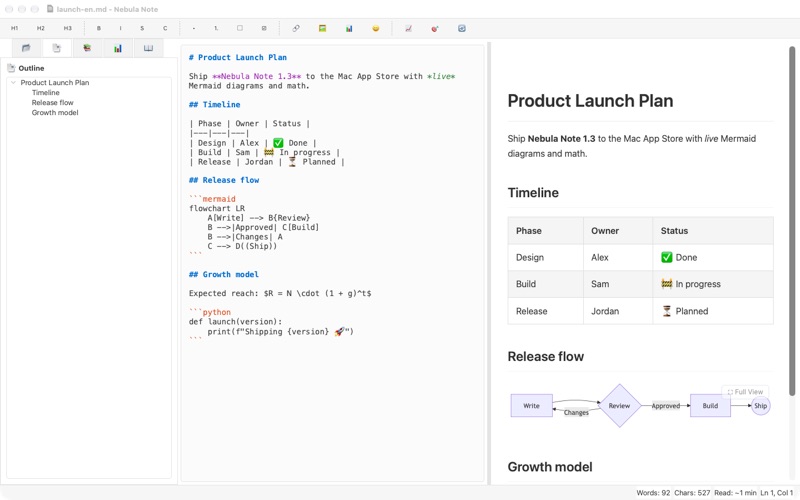Click the '```python' code fence line
The height and width of the screenshot is (500, 800).
pos(210,312)
